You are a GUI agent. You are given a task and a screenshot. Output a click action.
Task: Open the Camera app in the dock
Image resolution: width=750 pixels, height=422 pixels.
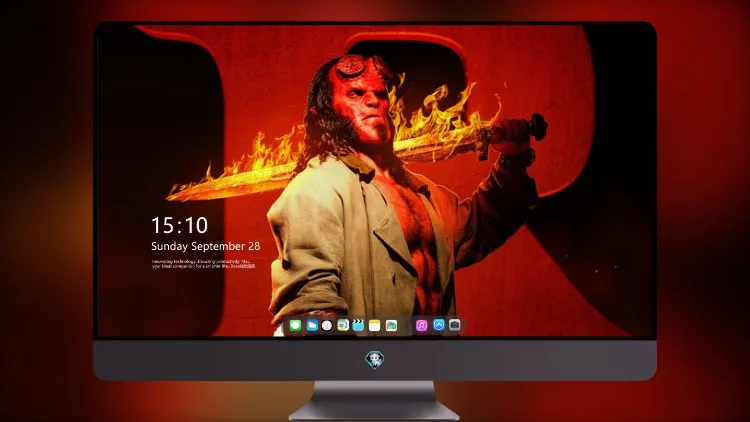[455, 325]
